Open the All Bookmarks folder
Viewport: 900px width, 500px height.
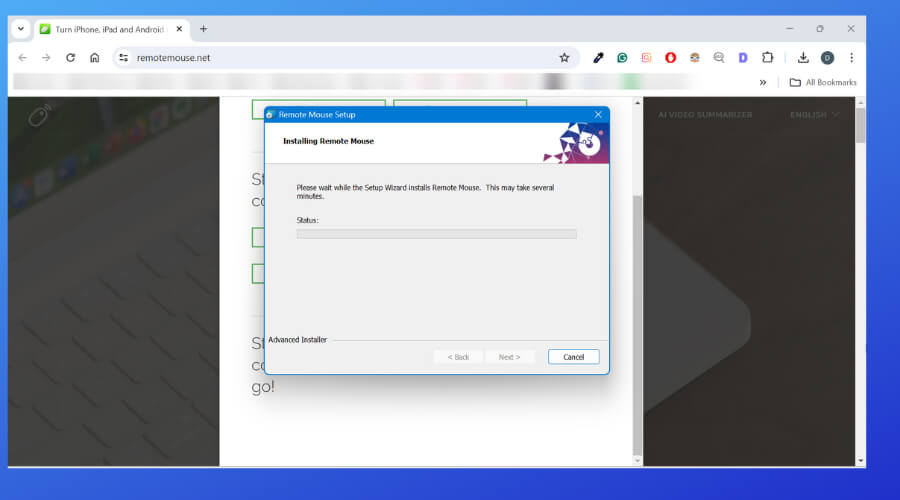pos(823,83)
